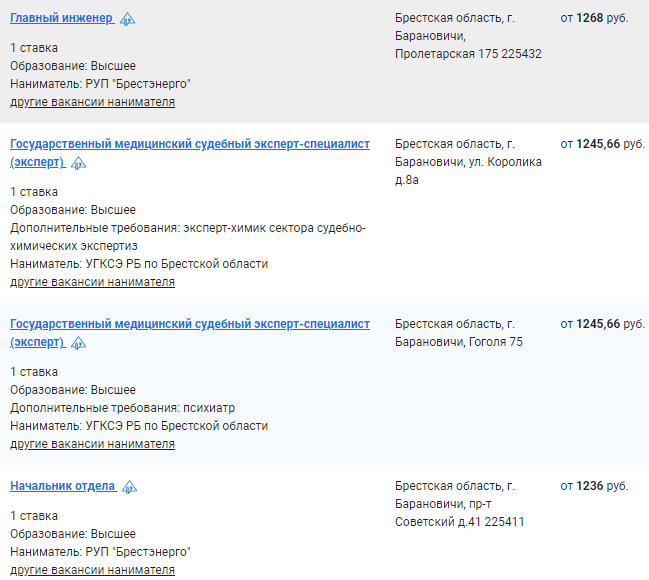Click Наниматель: РУП "Брестэнерго" under Главный инженер
This screenshot has width=649, height=580.
click(100, 84)
